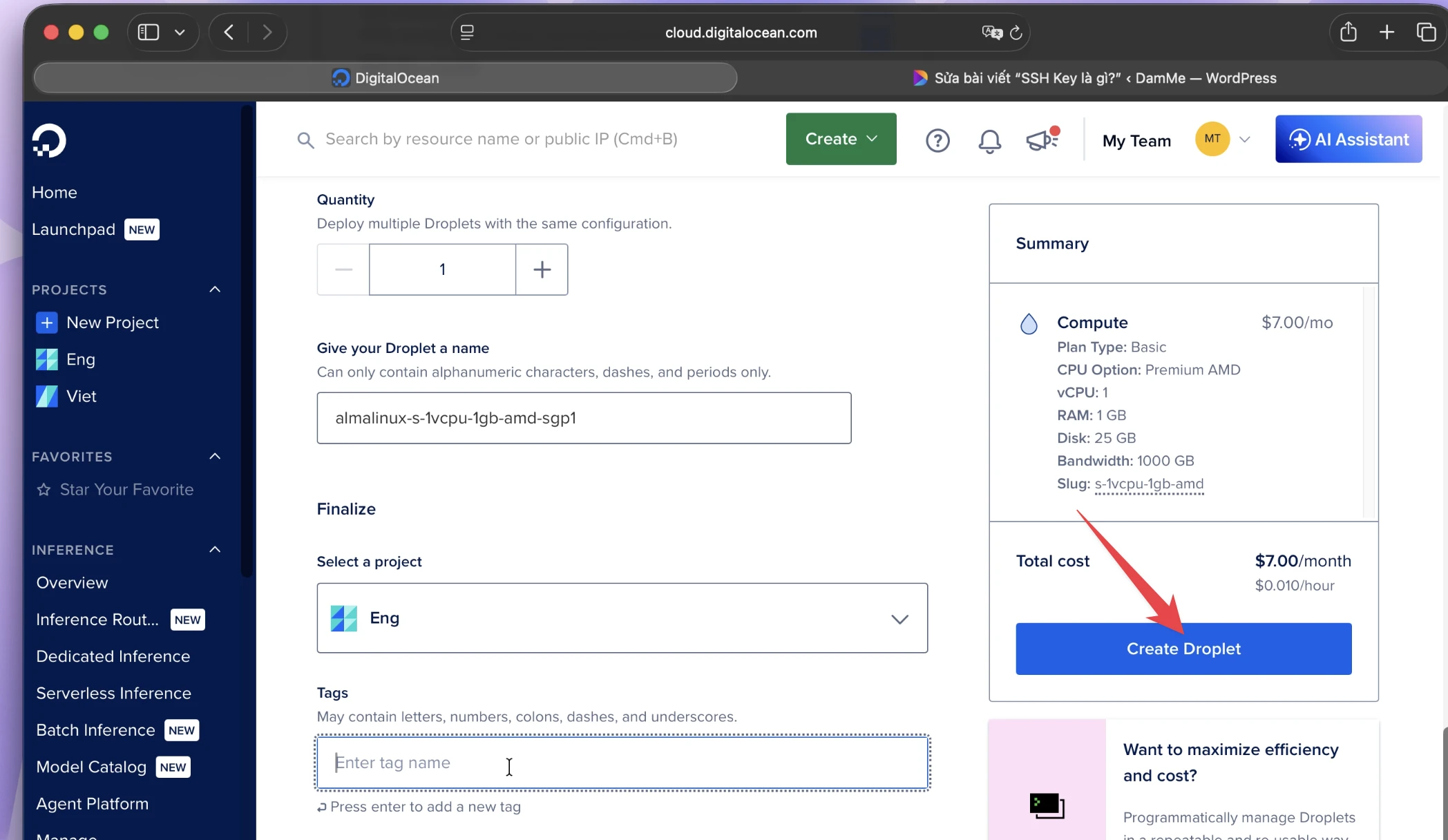Increase Droplet quantity with the plus button

click(542, 269)
